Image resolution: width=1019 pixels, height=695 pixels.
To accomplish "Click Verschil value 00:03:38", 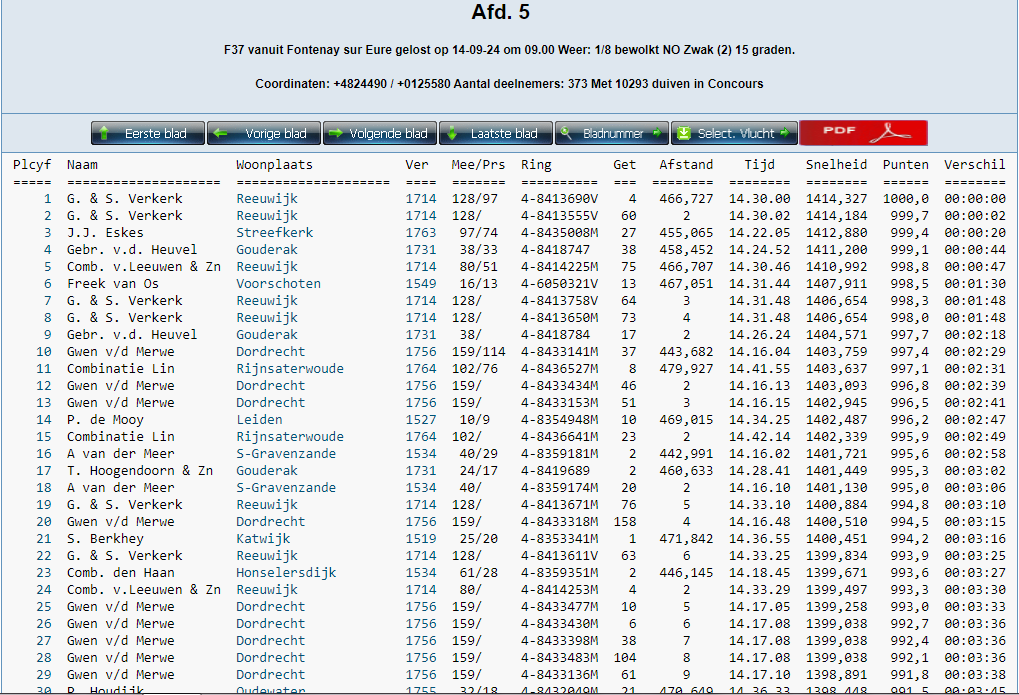I will (975, 675).
